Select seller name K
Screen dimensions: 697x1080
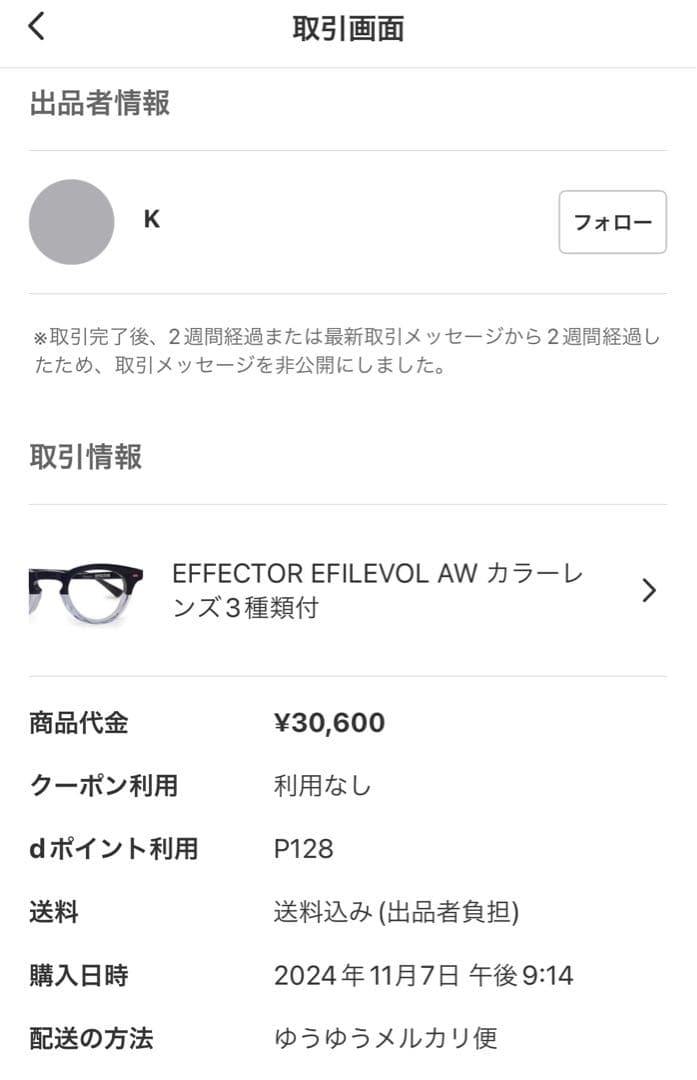pyautogui.click(x=150, y=220)
